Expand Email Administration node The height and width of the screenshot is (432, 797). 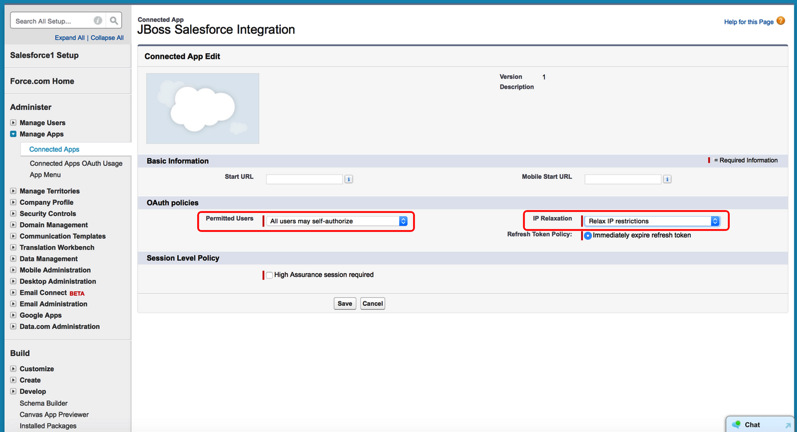click(x=13, y=304)
